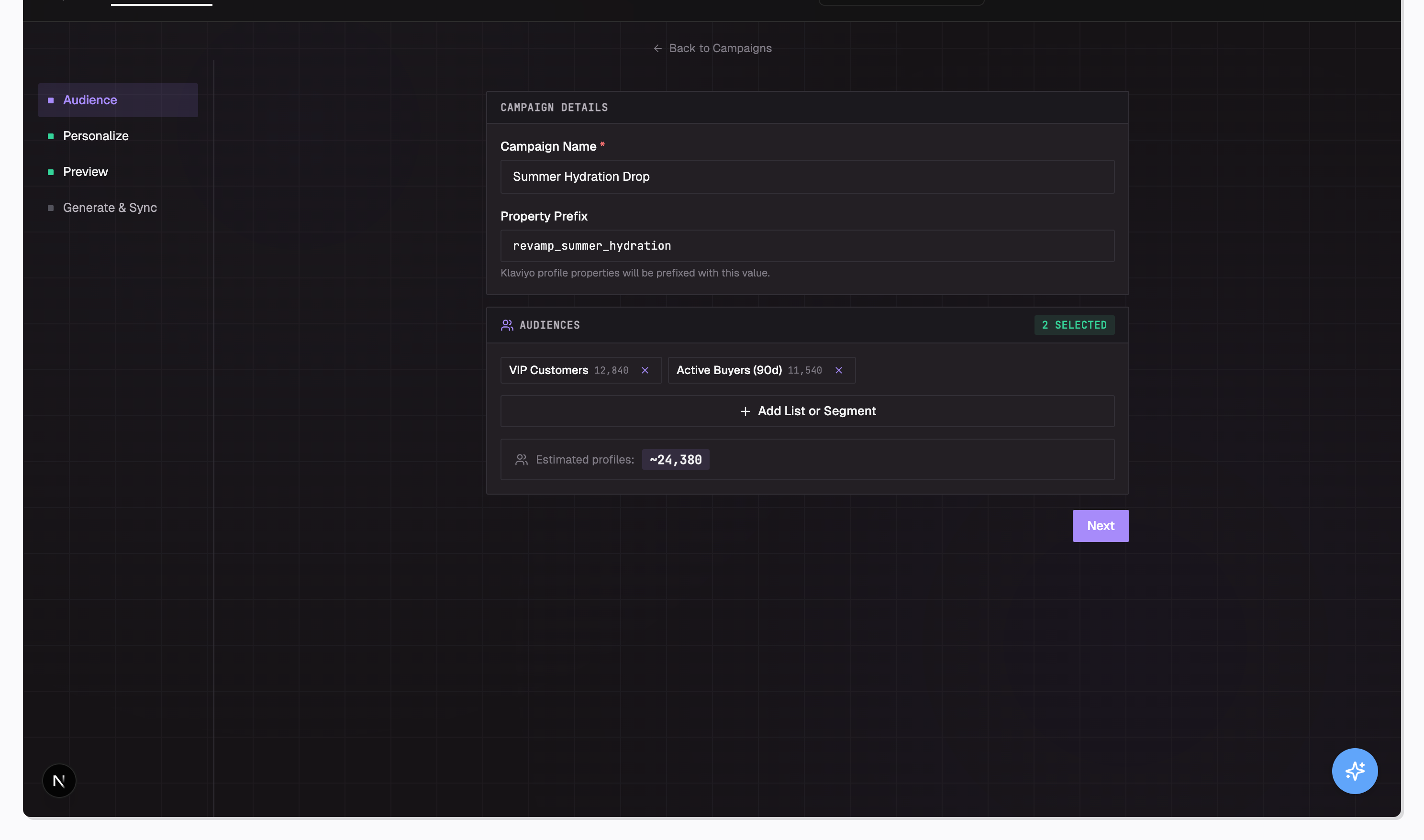Remove the VIP Customers audience chip
1424x840 pixels.
coord(645,370)
